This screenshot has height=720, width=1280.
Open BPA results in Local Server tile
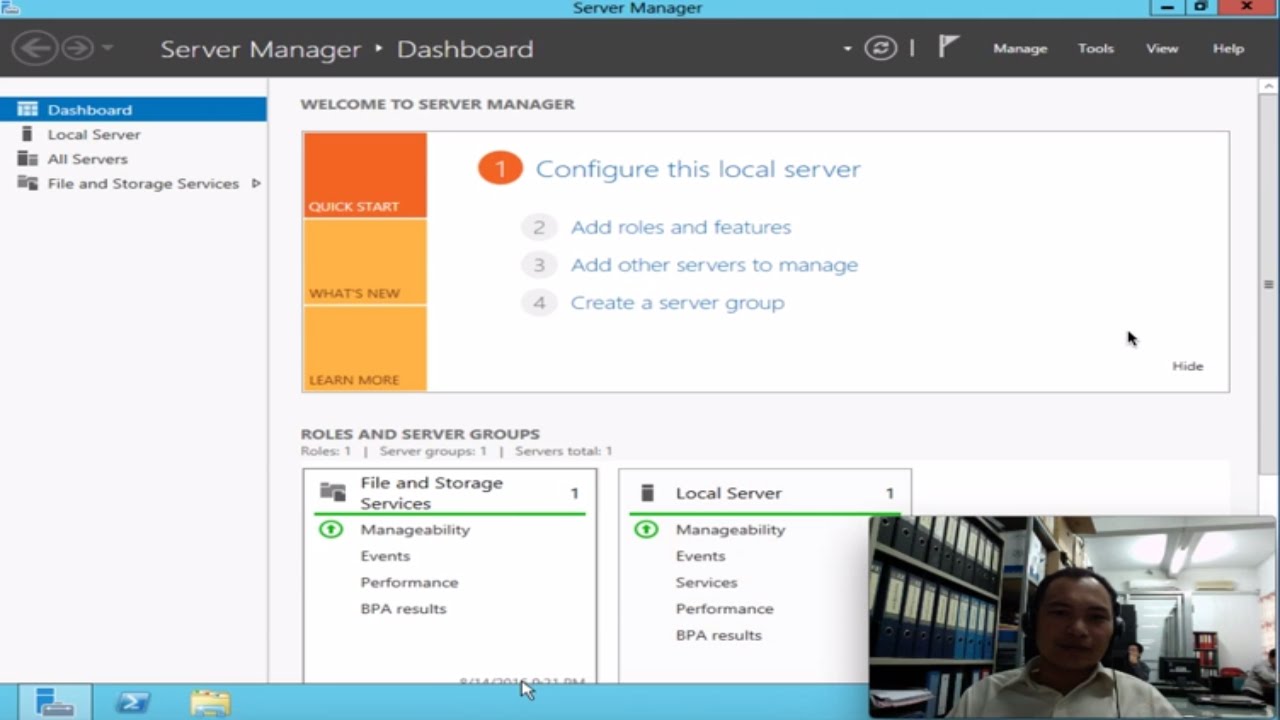(x=718, y=635)
